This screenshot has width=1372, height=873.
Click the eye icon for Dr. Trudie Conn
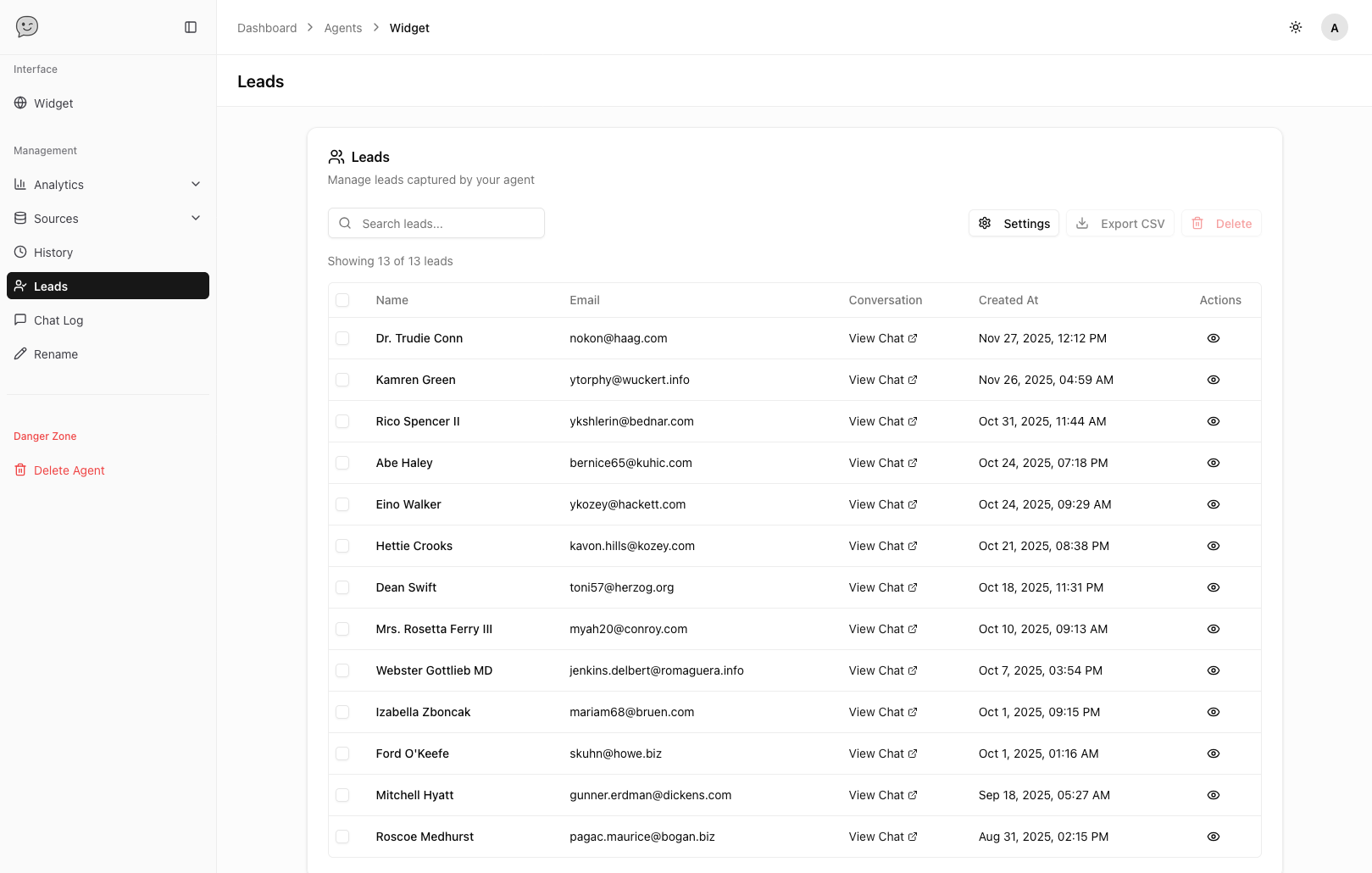1213,338
